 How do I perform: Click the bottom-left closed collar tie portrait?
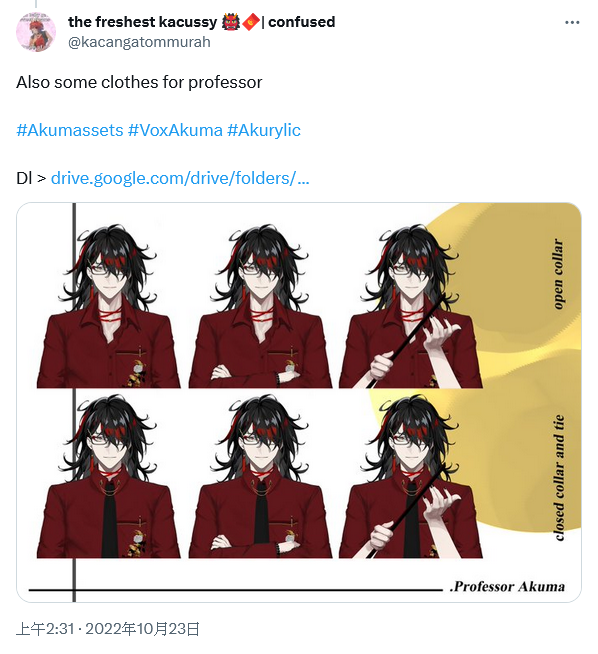coord(108,476)
